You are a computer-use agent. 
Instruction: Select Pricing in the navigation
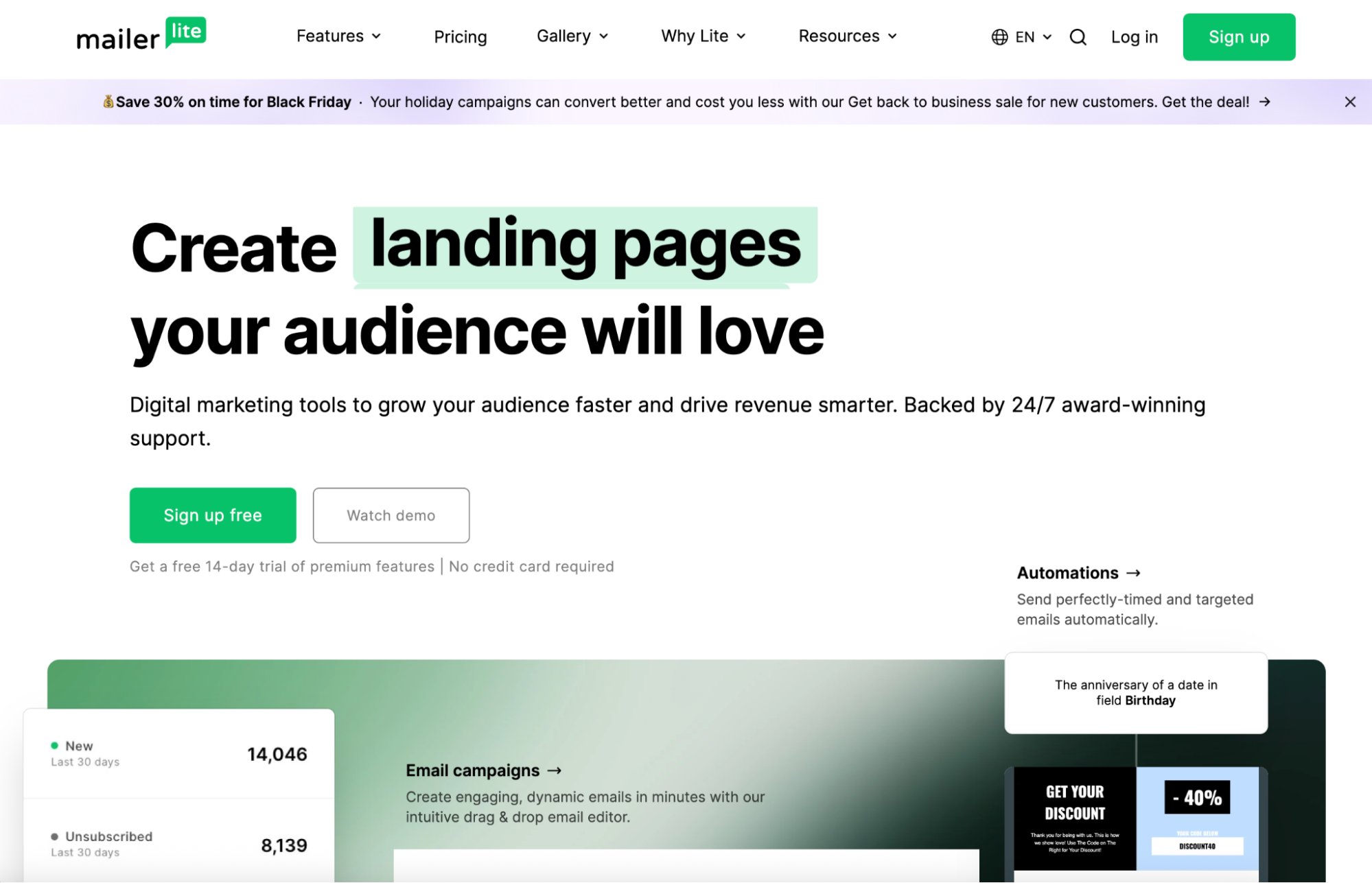(460, 36)
